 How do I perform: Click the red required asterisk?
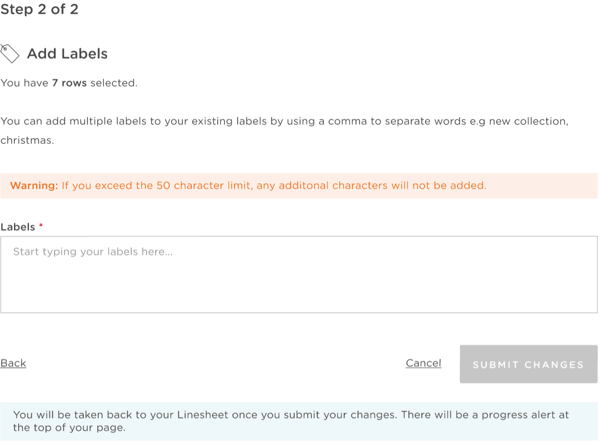41,225
